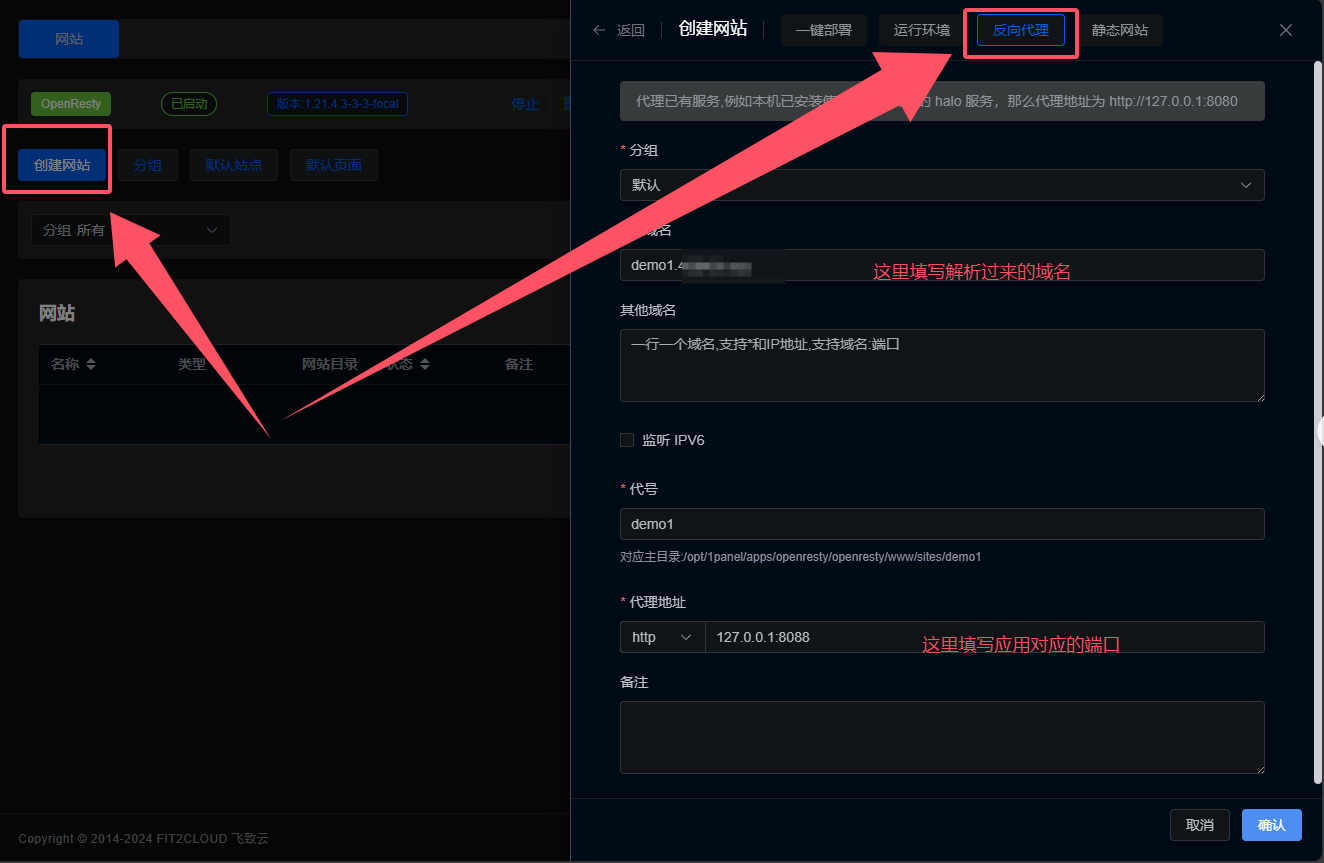This screenshot has width=1324, height=863.
Task: Click the 代号 input field
Action: 941,524
